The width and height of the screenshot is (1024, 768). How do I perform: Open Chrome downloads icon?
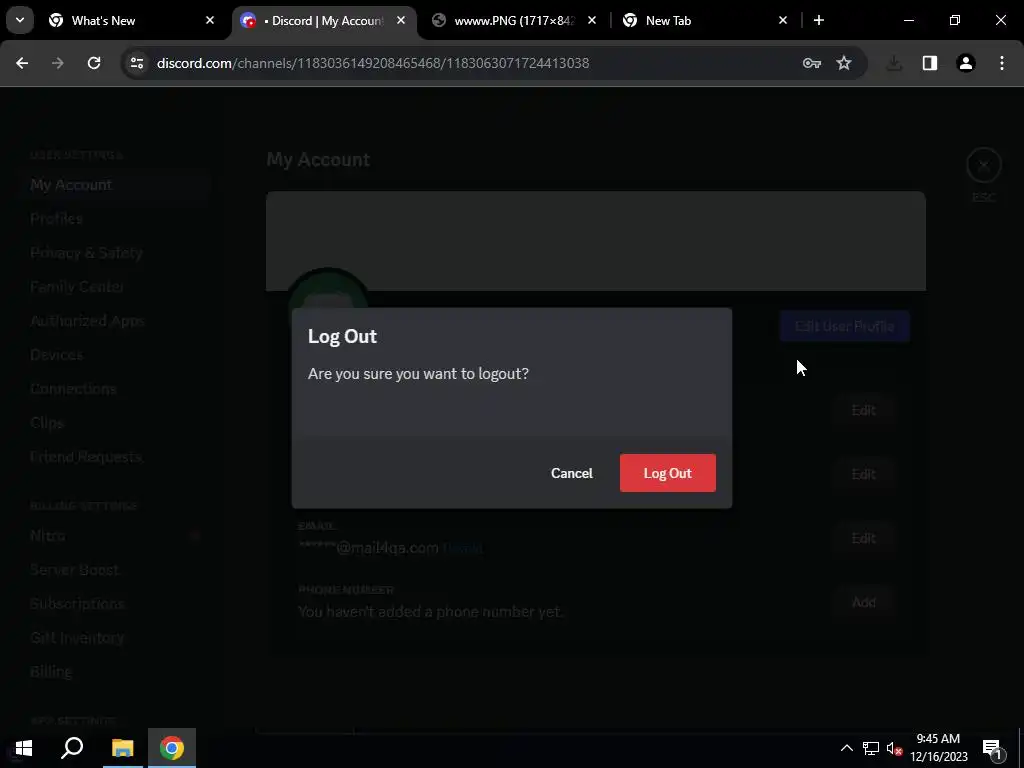[x=894, y=63]
